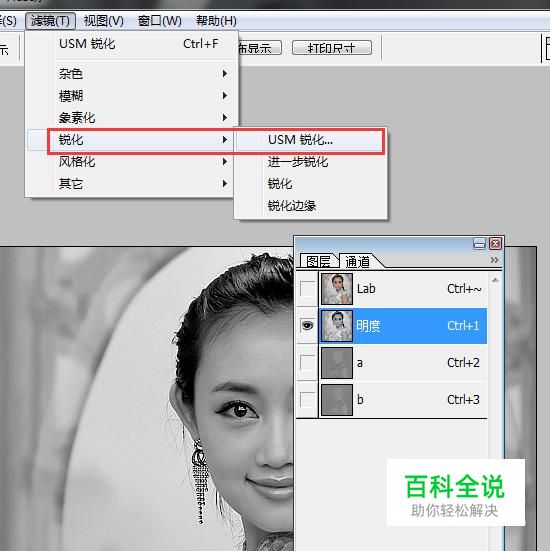Hide the 明度 channel eye icon

(308, 326)
